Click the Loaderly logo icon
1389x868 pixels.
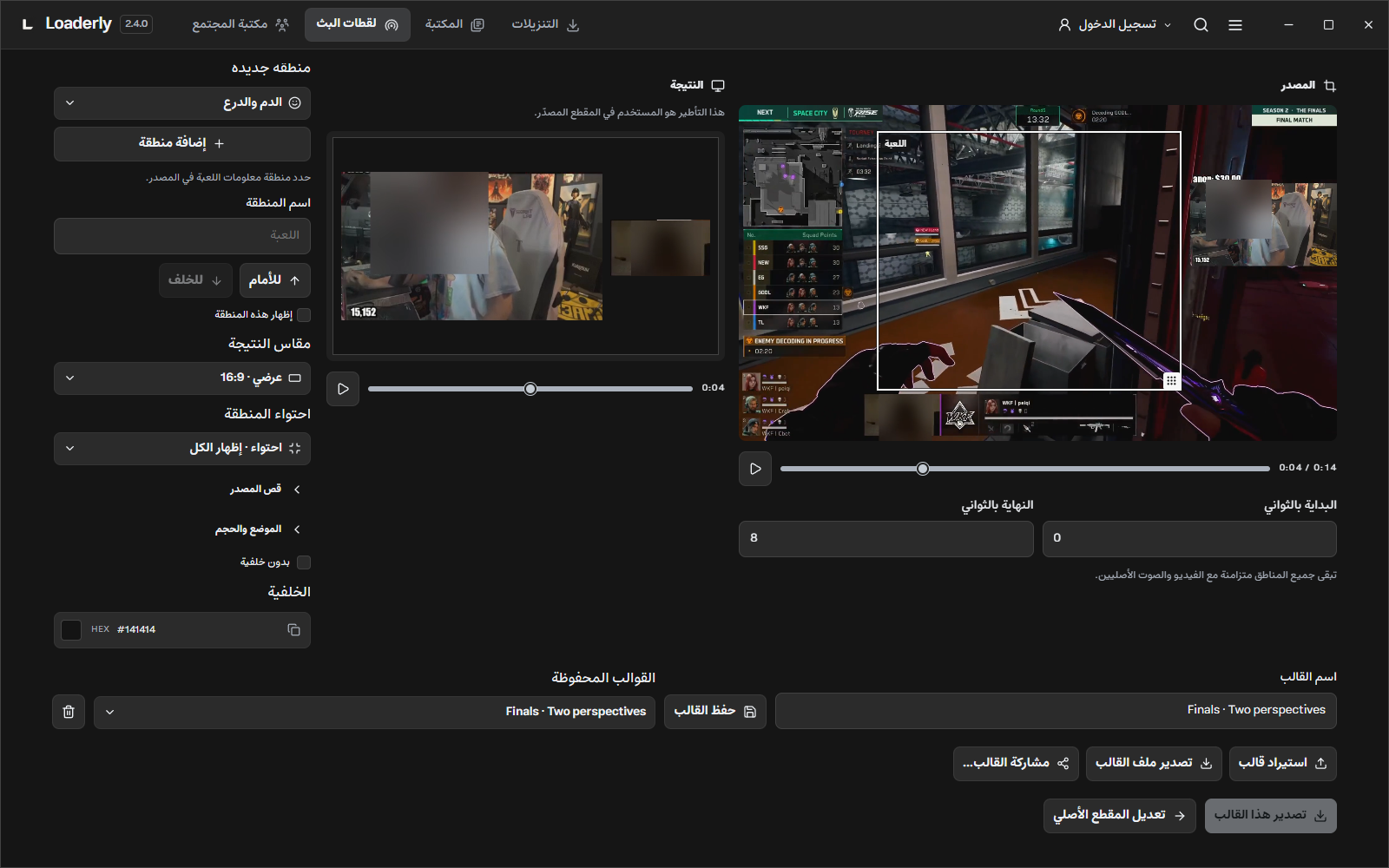(28, 24)
